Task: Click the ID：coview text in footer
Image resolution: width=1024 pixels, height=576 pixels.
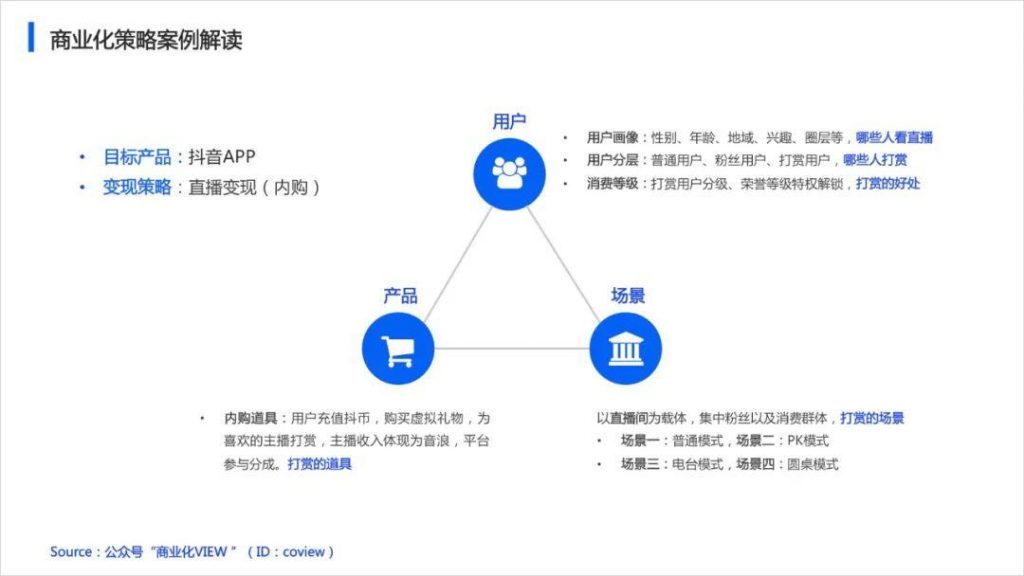Action: point(291,552)
